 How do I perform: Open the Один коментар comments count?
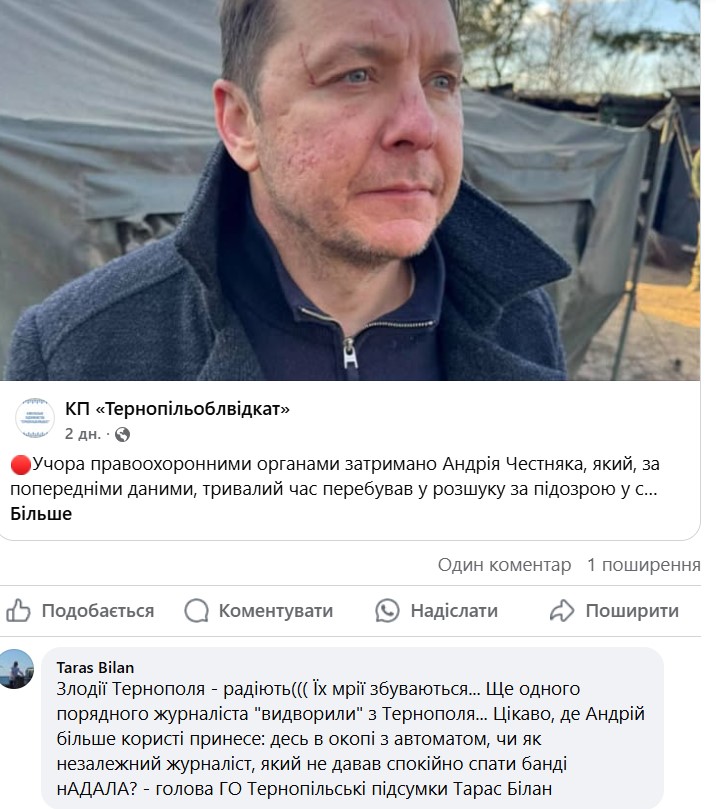pyautogui.click(x=504, y=565)
